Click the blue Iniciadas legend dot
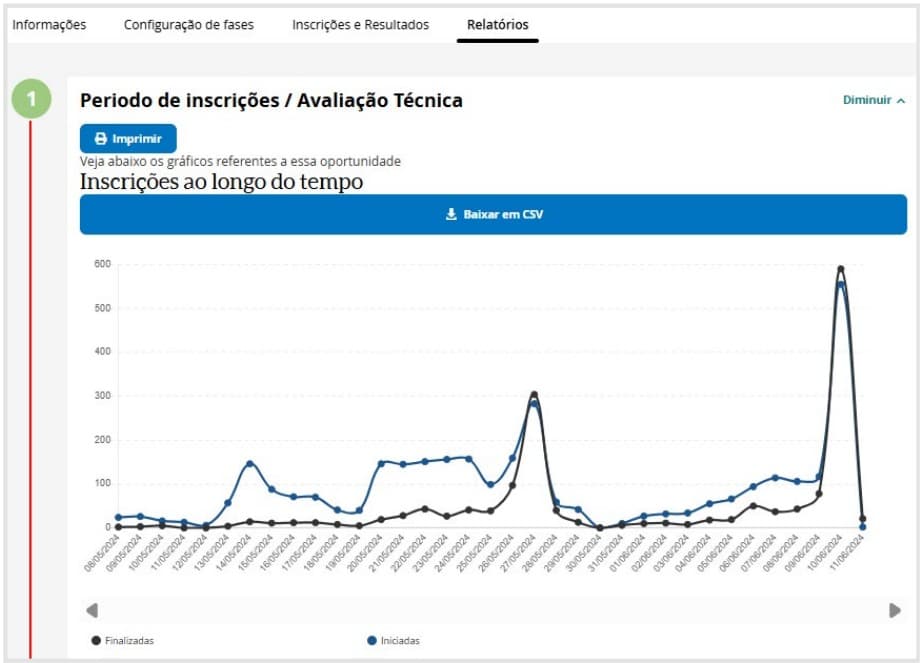 pos(372,640)
